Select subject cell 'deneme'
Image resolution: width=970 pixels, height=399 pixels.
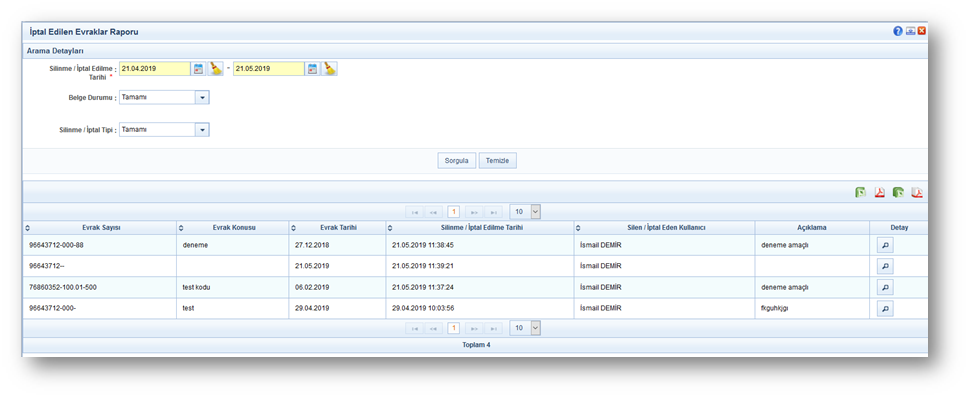(x=233, y=245)
